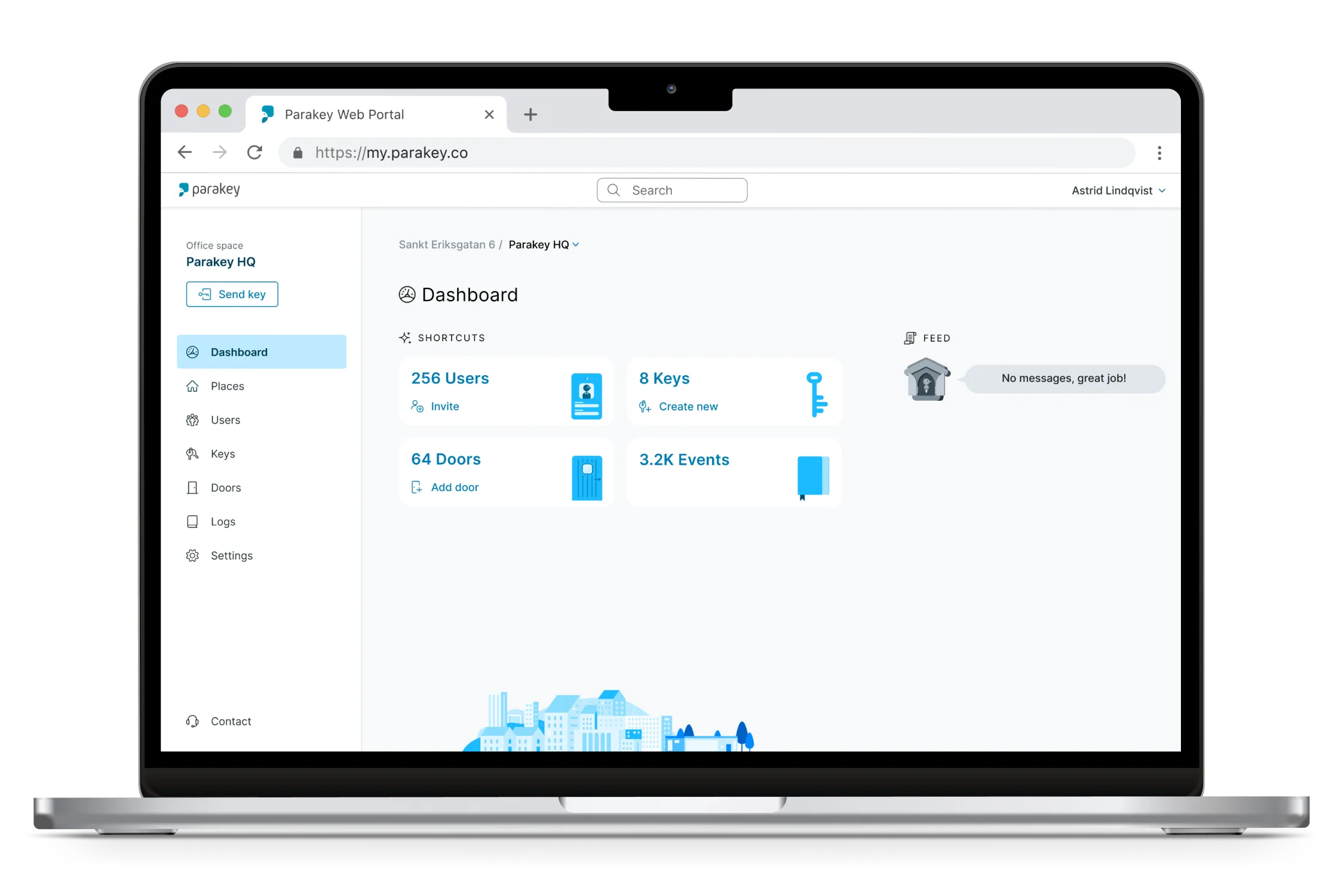Click the 256 Users shortcut heading

pyautogui.click(x=450, y=378)
